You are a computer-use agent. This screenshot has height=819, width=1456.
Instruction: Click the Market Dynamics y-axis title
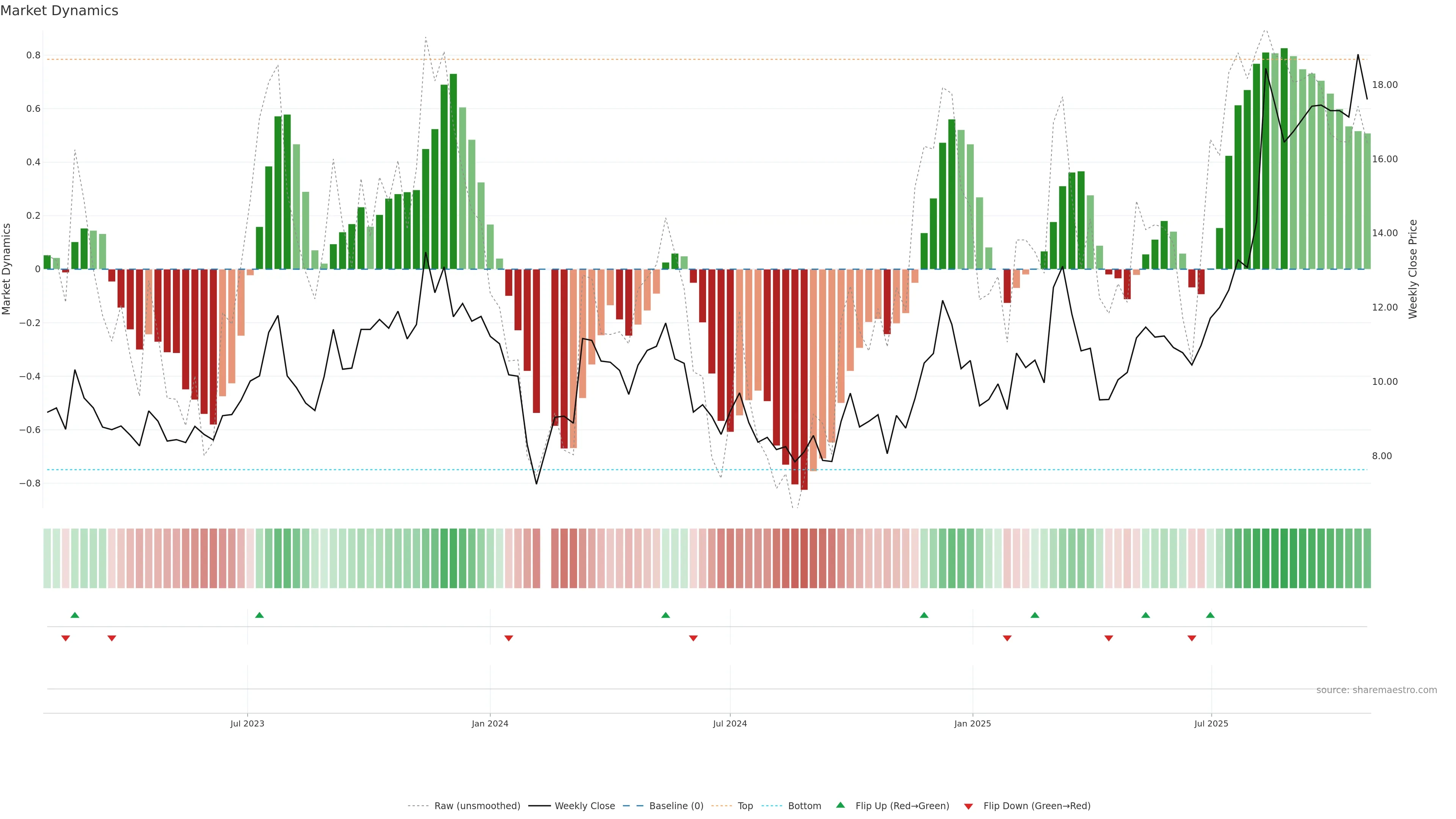tap(7, 269)
